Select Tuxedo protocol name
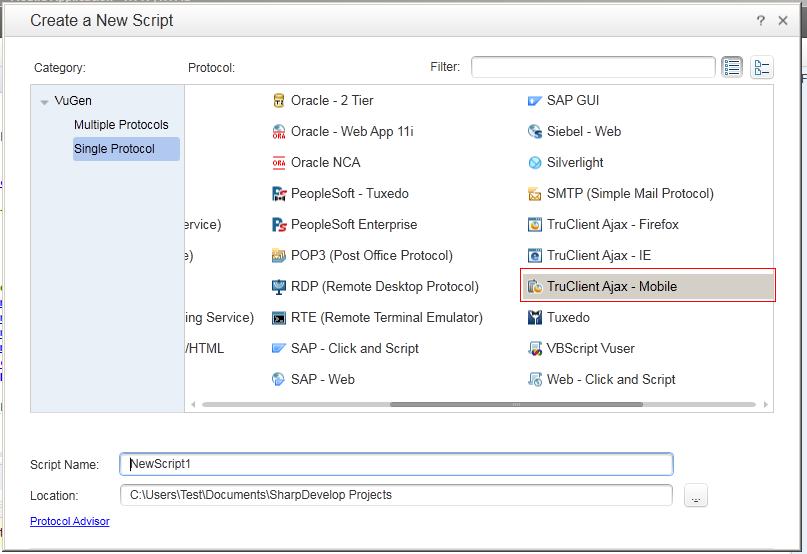The image size is (807, 554). (568, 318)
